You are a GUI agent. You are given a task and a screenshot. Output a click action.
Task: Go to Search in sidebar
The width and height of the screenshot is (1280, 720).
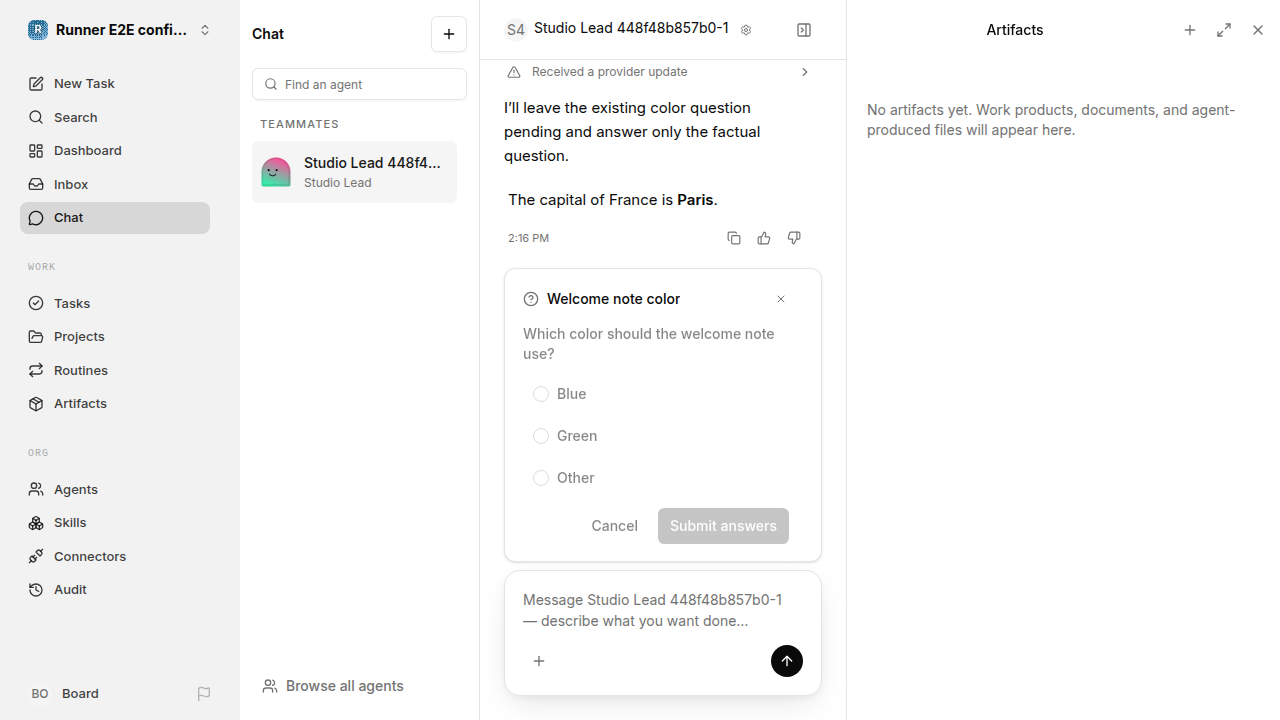[x=115, y=117]
